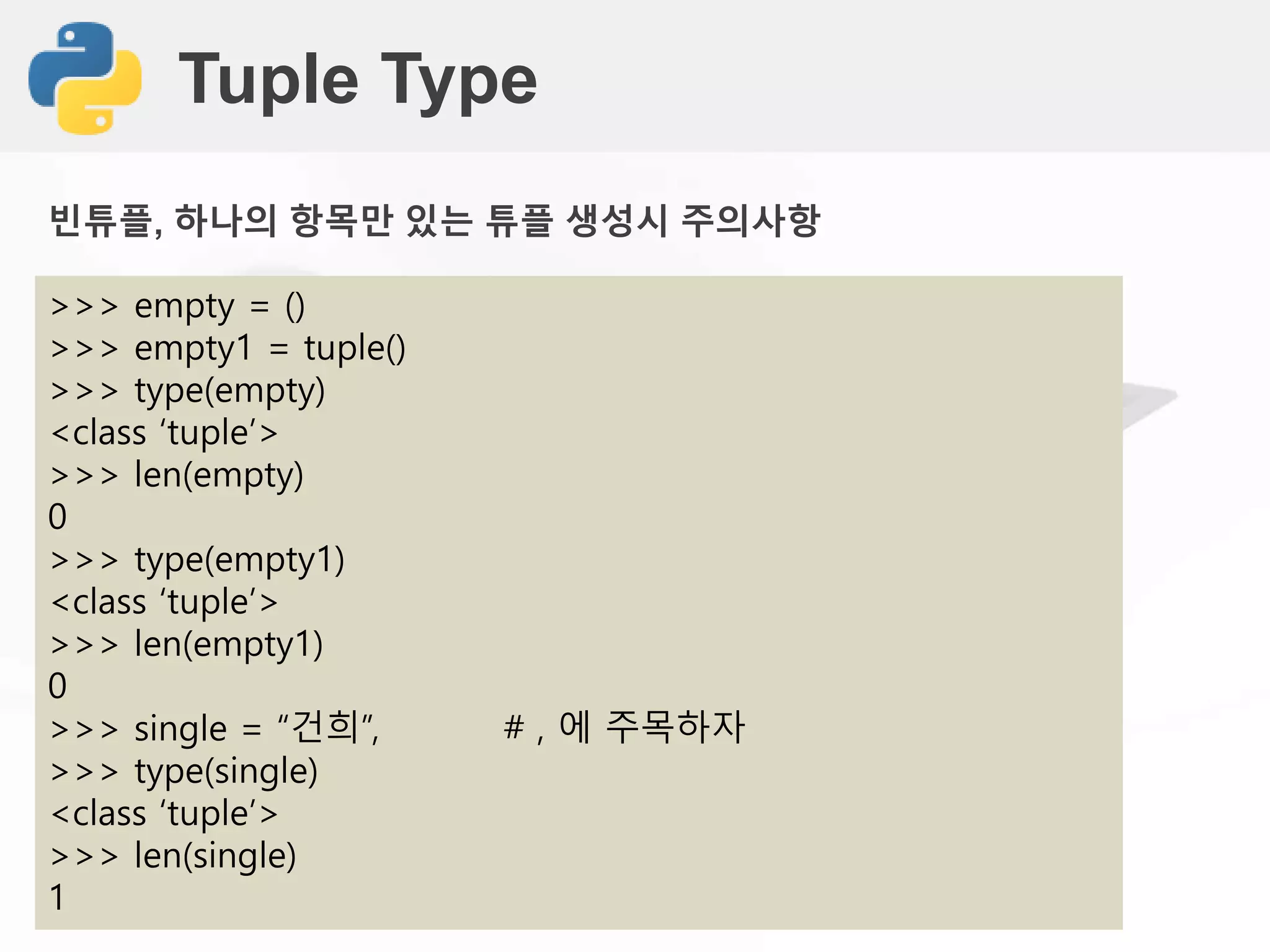Click the second '<class 'tuple'>' output

[x=164, y=602]
